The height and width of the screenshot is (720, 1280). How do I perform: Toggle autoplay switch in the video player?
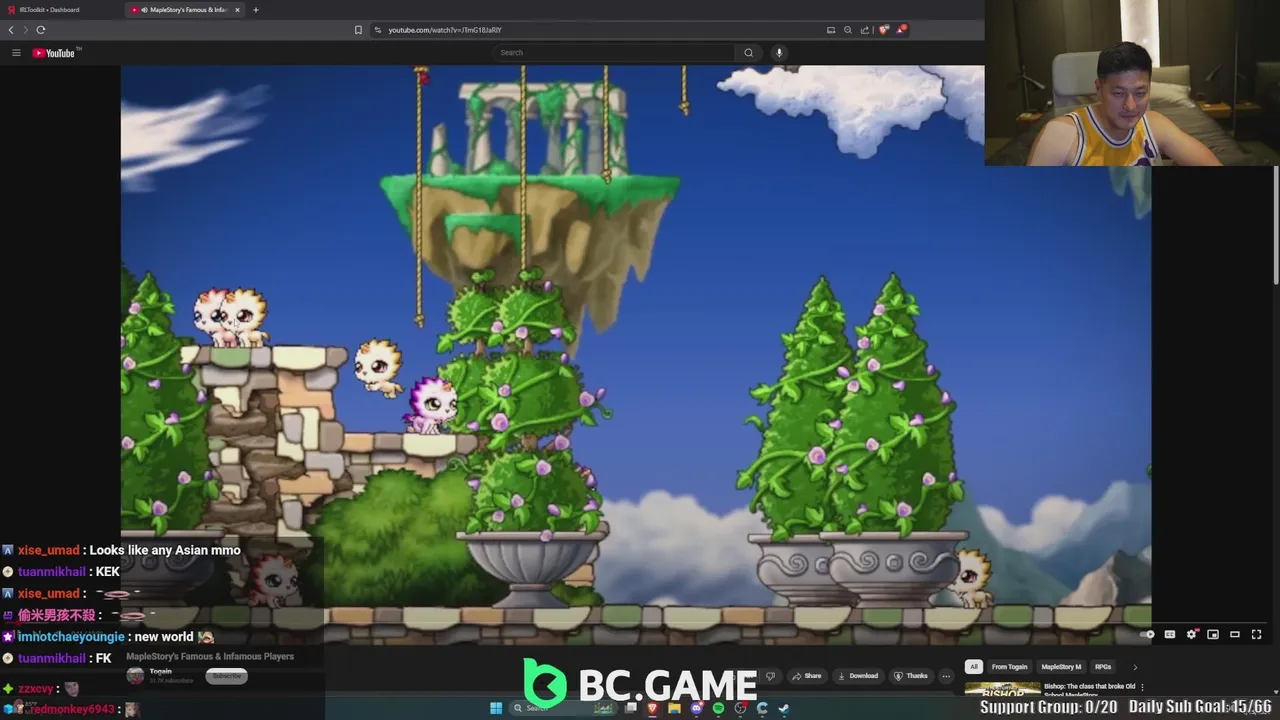(x=1148, y=634)
